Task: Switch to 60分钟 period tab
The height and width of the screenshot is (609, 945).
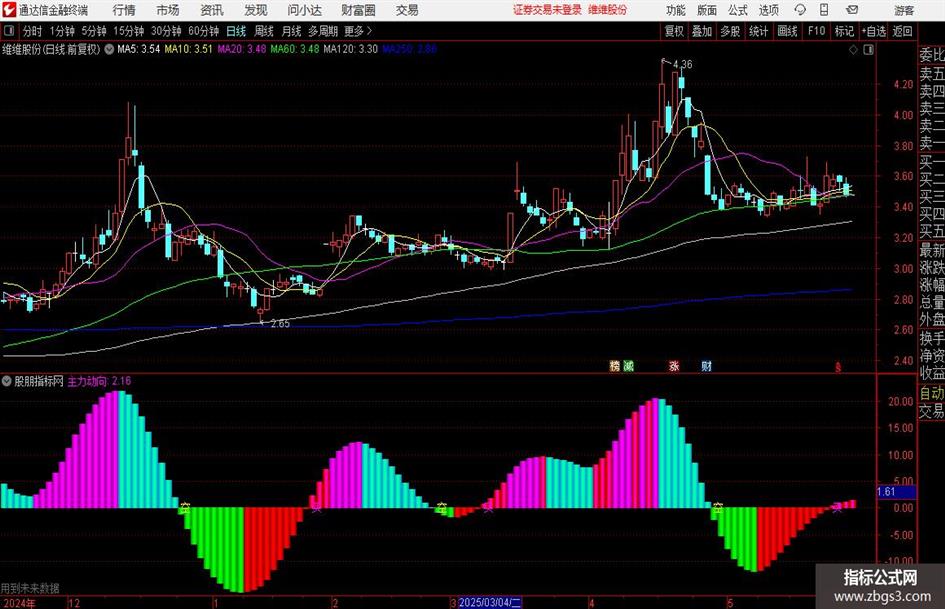Action: [204, 31]
